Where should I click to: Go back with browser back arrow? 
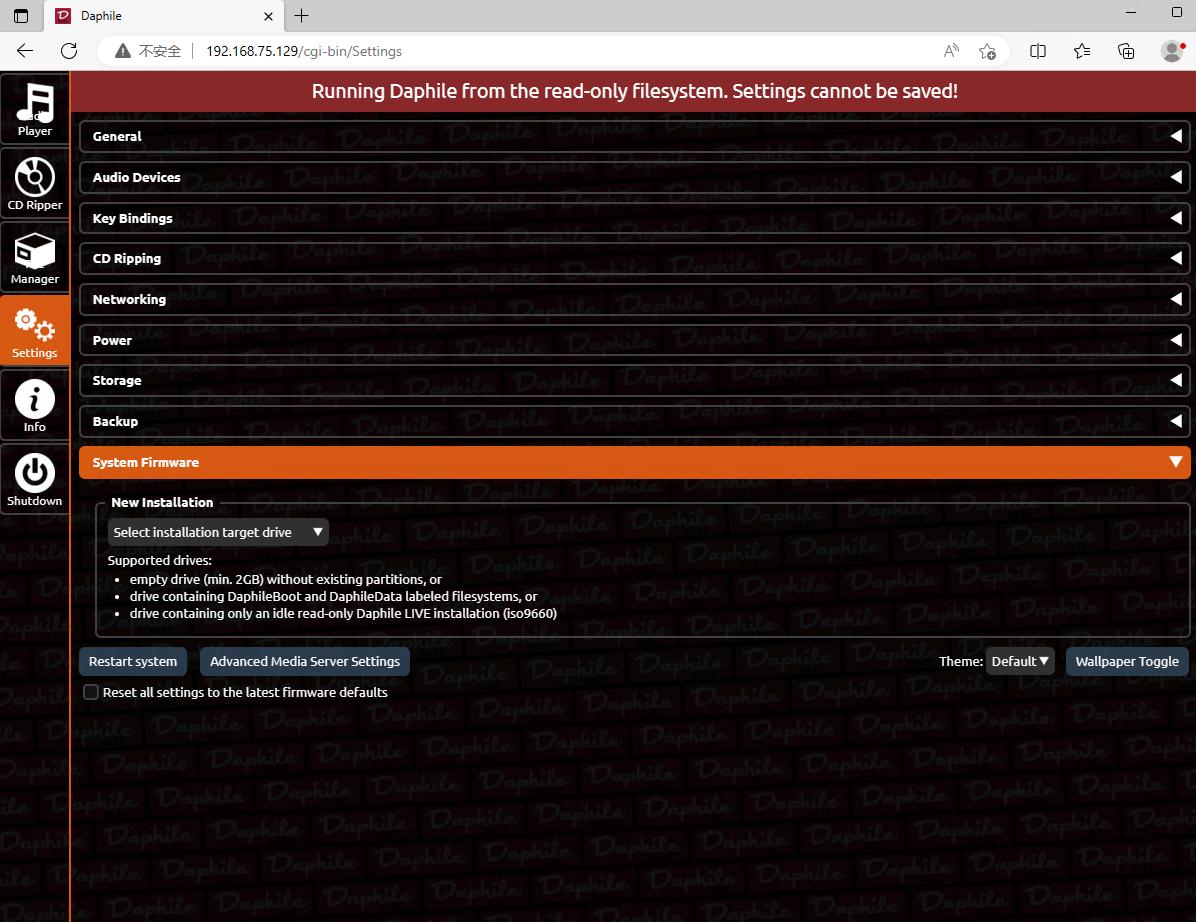pos(25,51)
